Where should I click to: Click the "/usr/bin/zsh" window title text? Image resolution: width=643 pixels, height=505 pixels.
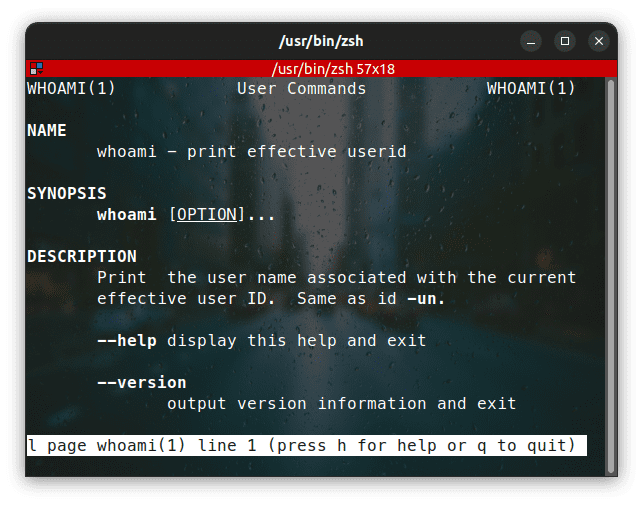(x=321, y=41)
